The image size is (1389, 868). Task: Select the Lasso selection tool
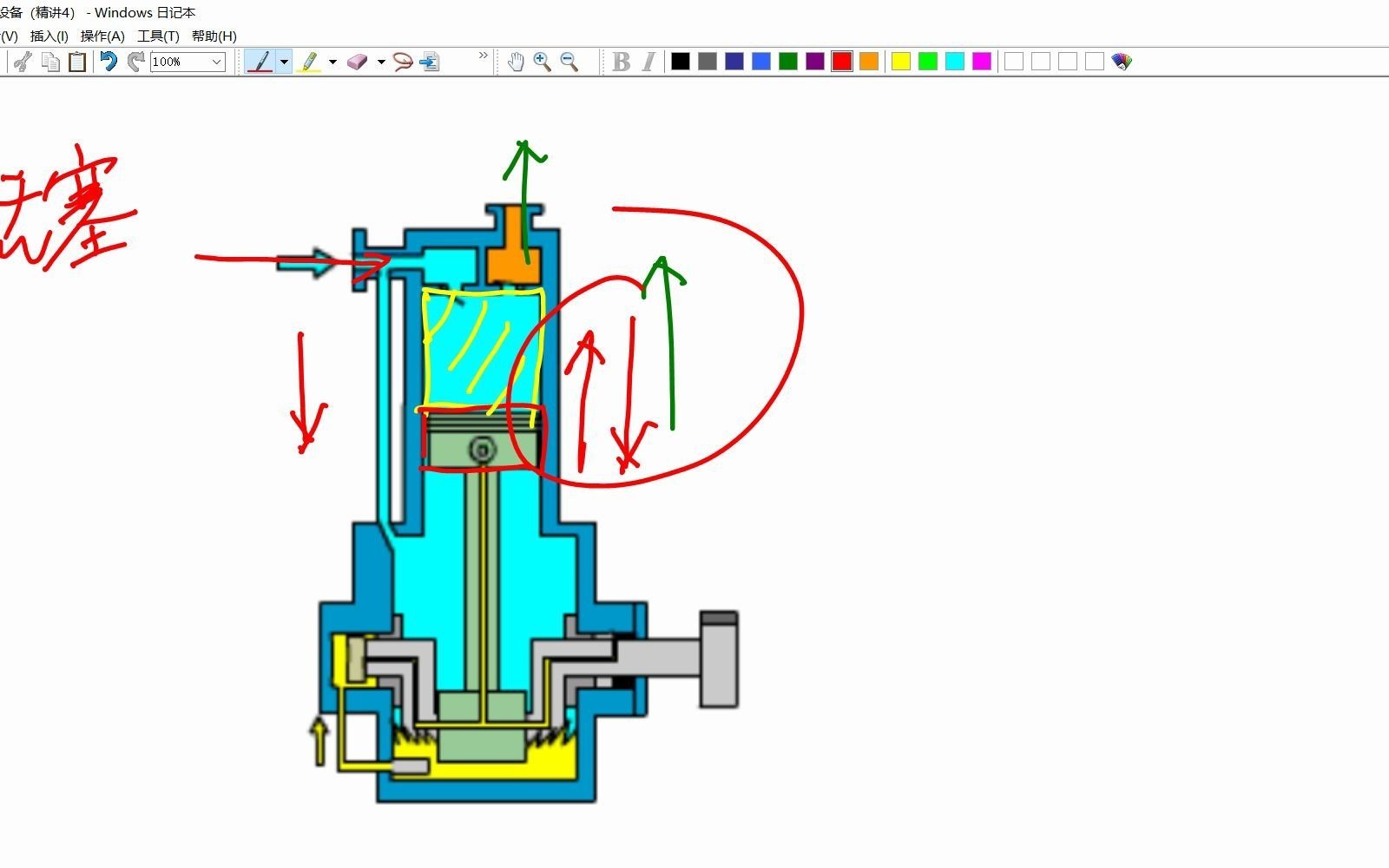[x=403, y=62]
